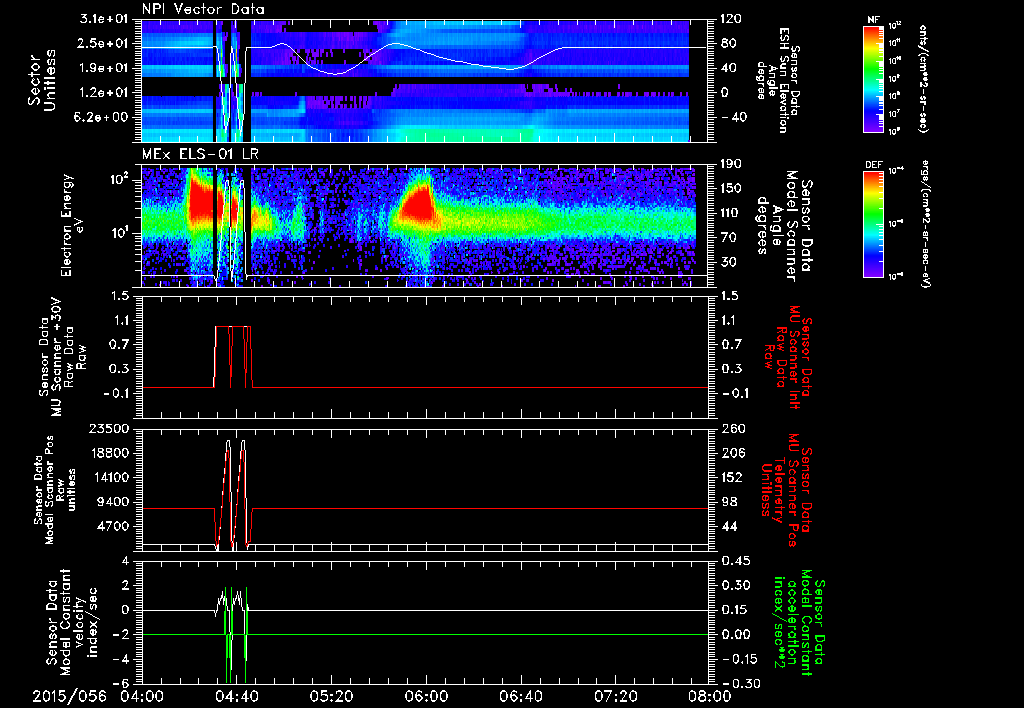1024x708 pixels.
Task: Click the '06:00' time axis label
Action: (x=426, y=696)
